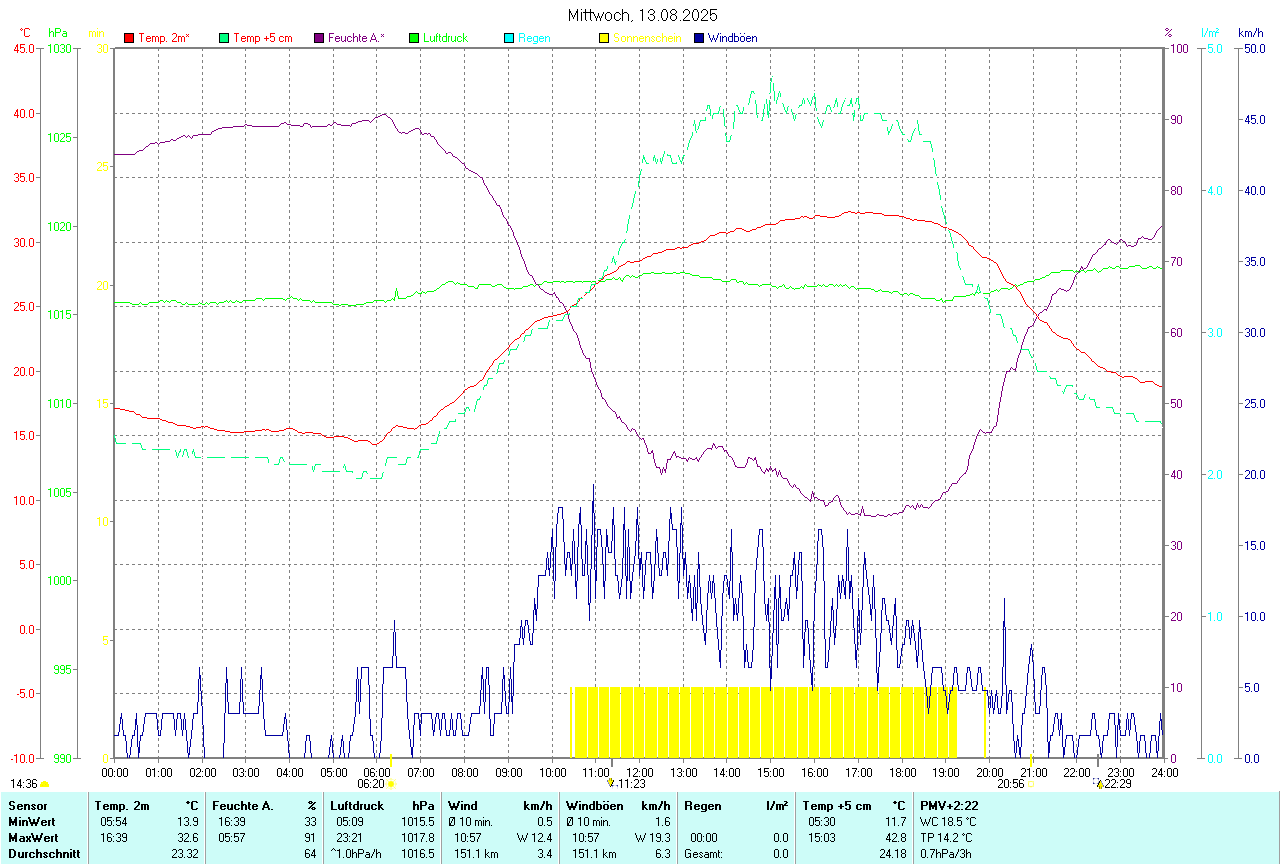Screen dimensions: 1280x864
Task: Click the PMV+2:22 header in the table
Action: 950,805
